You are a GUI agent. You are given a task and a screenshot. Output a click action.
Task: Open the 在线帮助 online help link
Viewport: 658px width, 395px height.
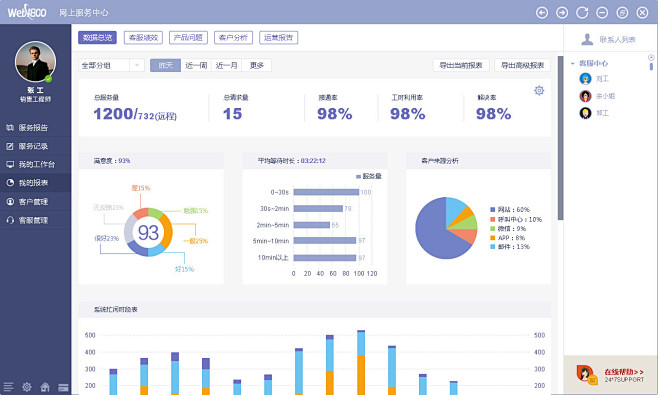click(x=624, y=371)
